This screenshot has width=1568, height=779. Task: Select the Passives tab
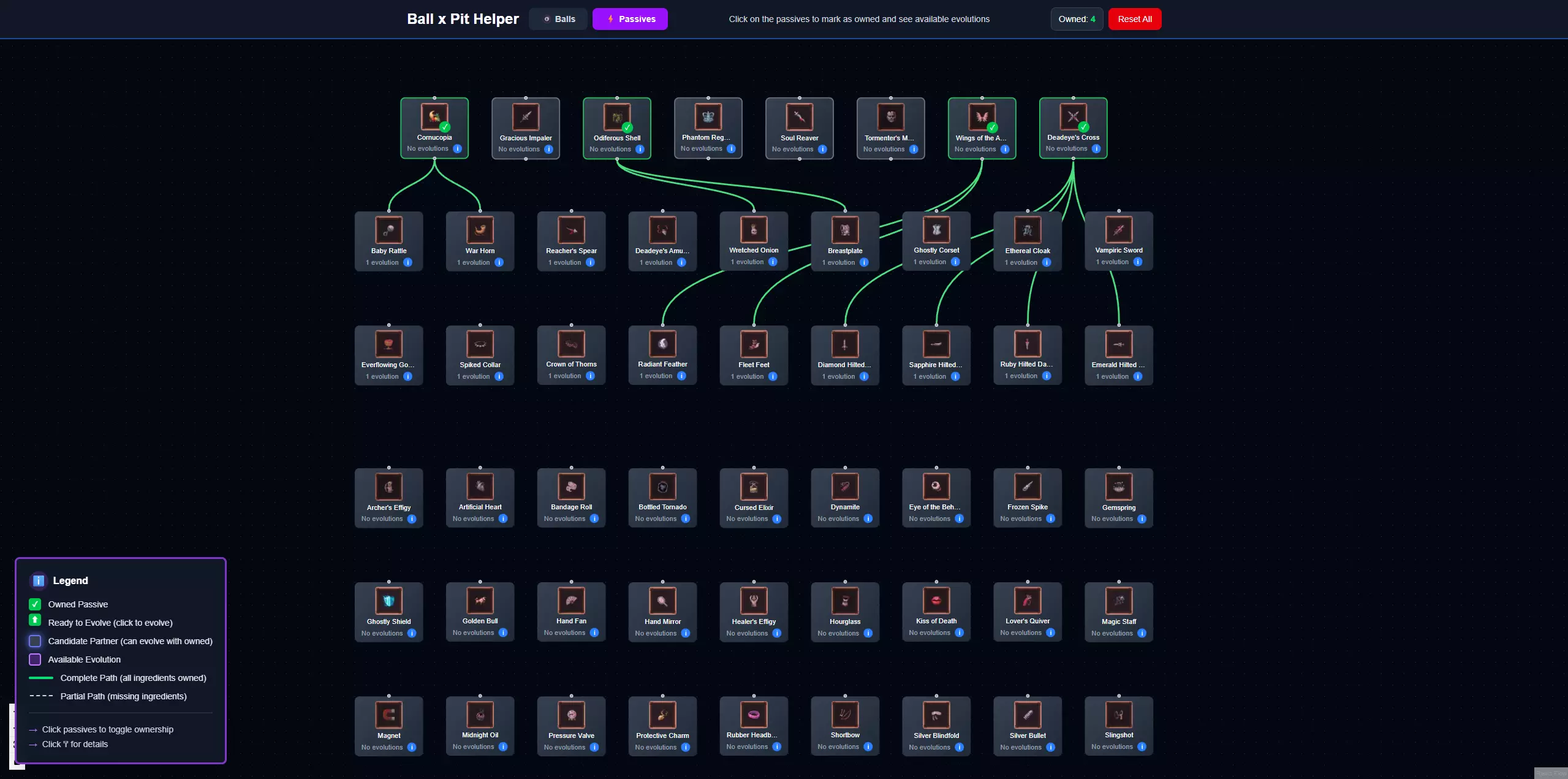[x=630, y=19]
